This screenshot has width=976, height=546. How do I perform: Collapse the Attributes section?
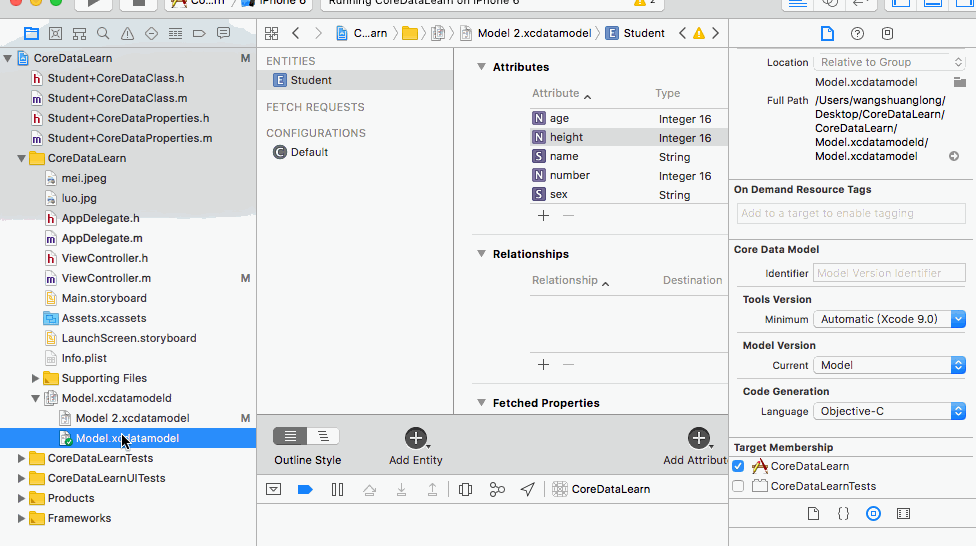(x=481, y=67)
